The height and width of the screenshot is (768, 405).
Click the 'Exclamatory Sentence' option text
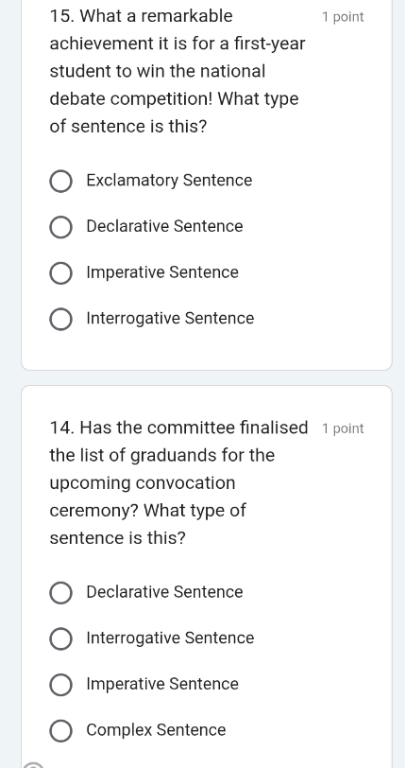169,180
